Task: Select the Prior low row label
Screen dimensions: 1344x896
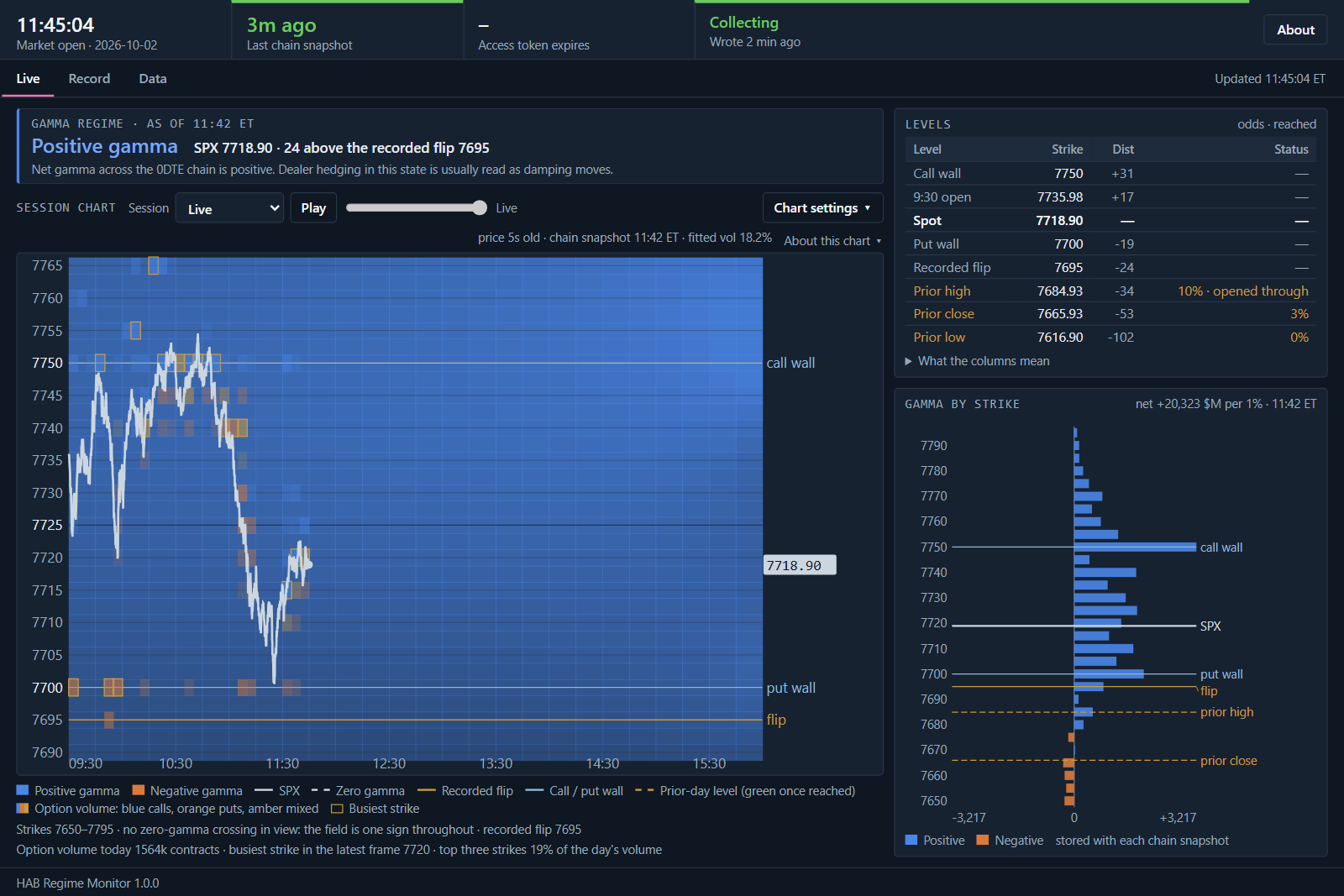Action: tap(939, 338)
